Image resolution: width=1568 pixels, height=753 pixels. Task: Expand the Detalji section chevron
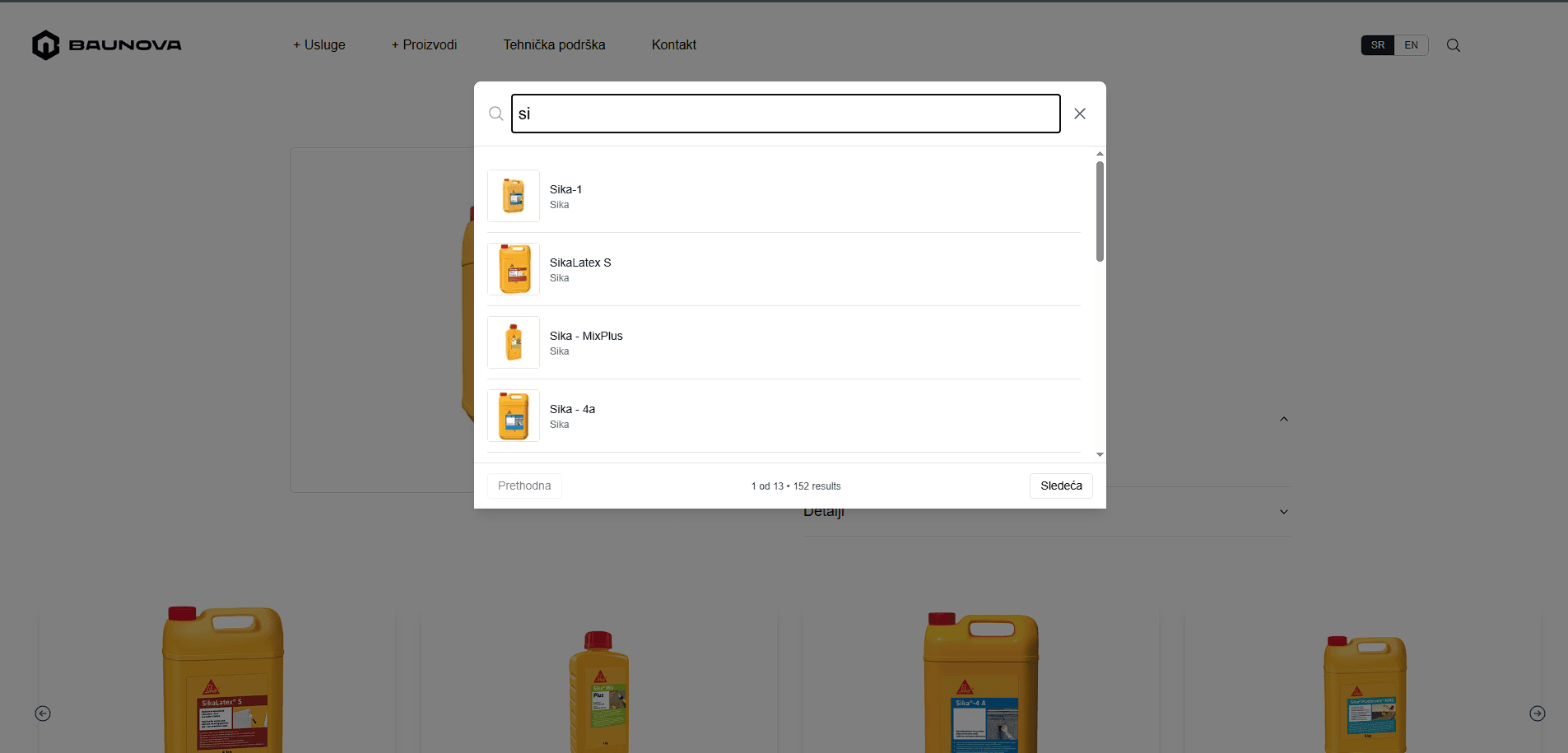1283,512
